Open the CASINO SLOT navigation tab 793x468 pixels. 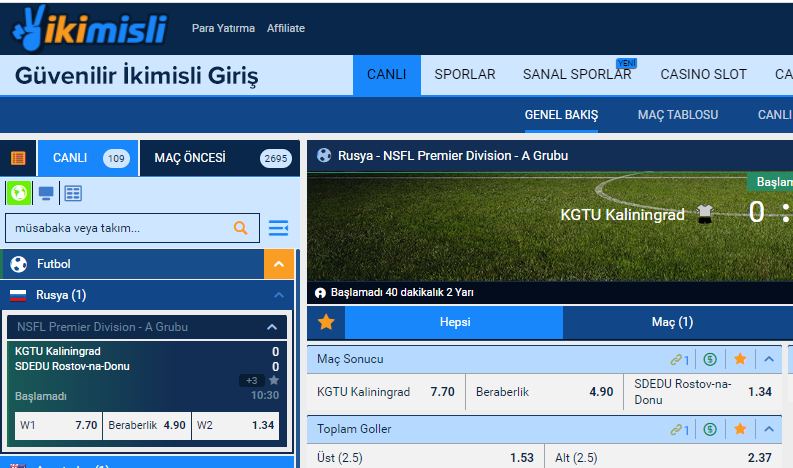[703, 74]
